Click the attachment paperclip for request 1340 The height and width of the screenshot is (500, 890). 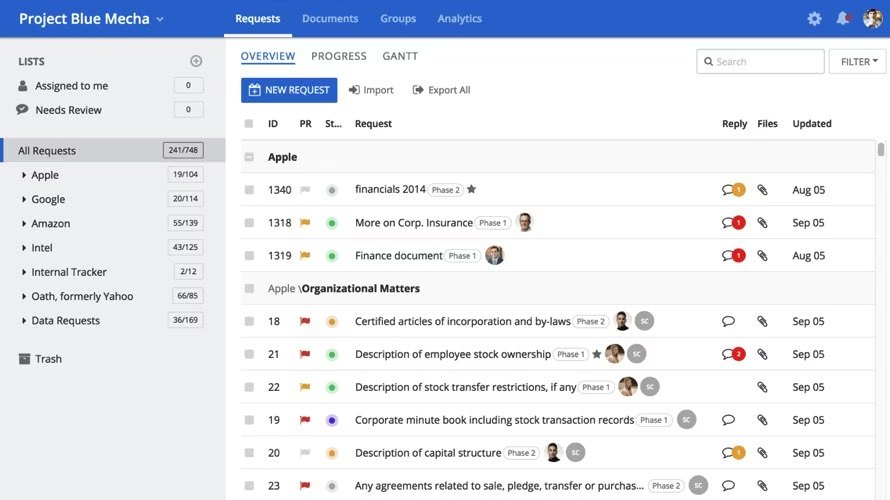pyautogui.click(x=762, y=190)
